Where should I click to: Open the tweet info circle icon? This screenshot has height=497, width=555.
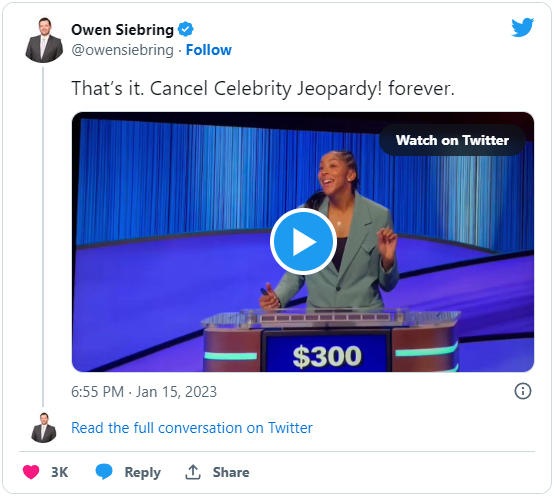522,391
